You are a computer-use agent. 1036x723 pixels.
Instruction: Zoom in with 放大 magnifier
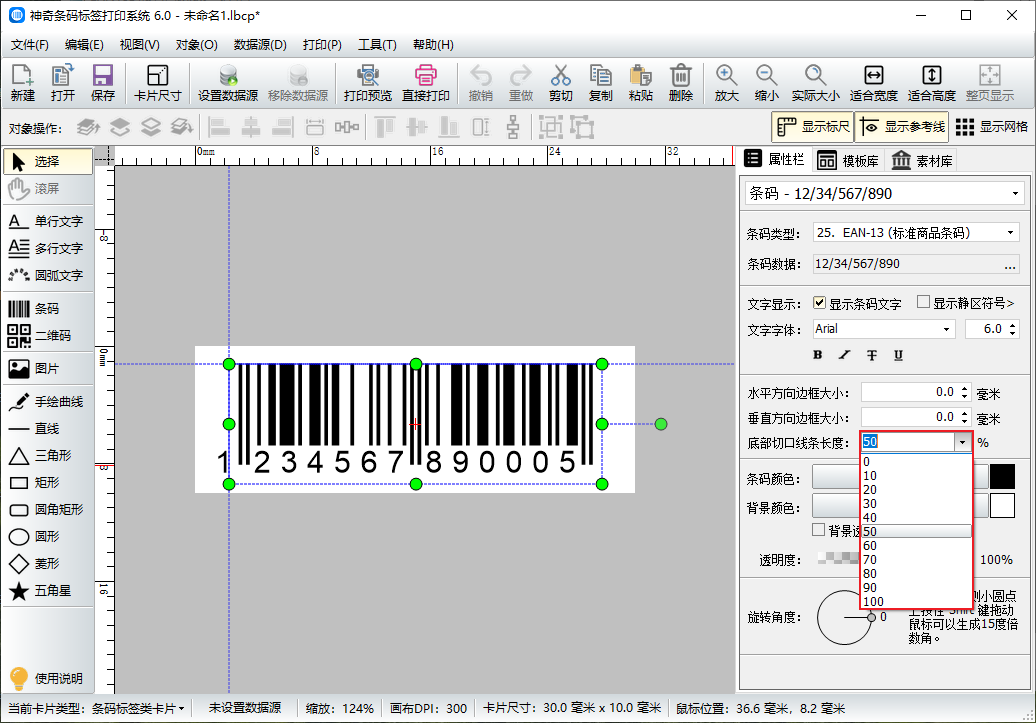(726, 83)
